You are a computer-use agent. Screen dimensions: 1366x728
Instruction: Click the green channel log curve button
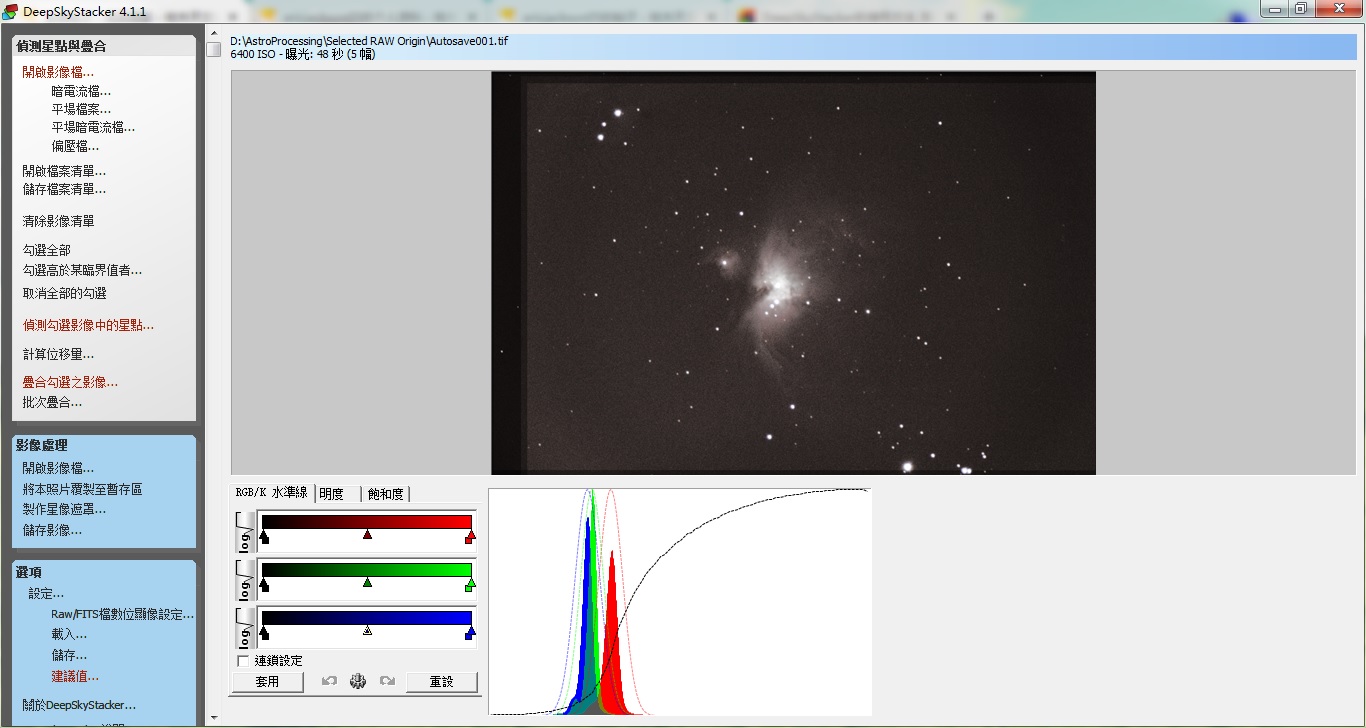[245, 579]
